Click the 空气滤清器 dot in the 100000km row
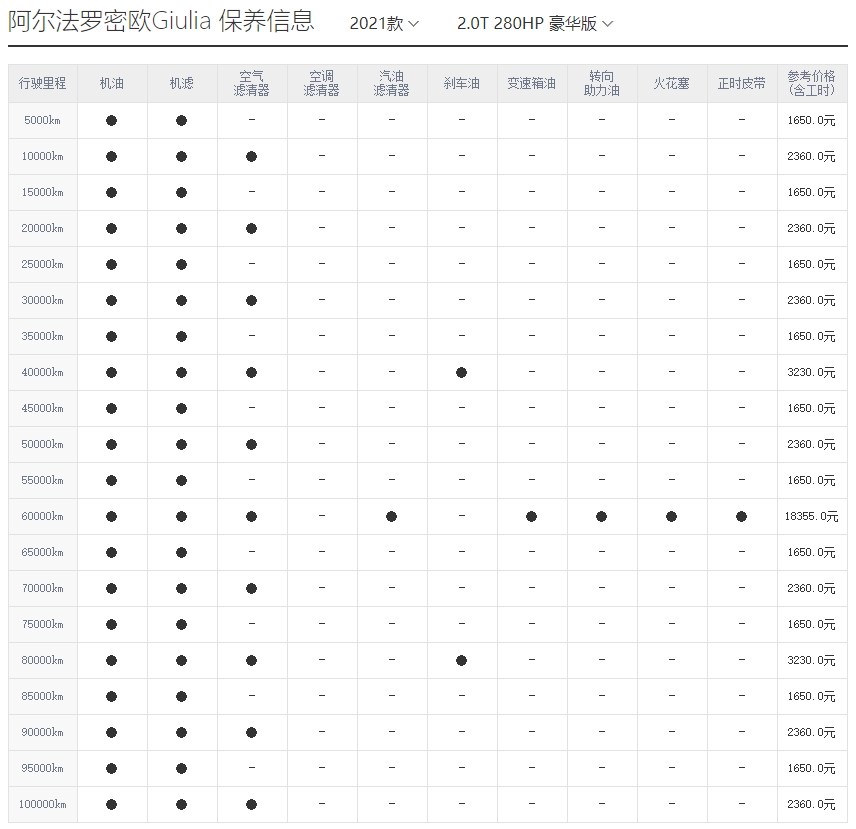 252,805
